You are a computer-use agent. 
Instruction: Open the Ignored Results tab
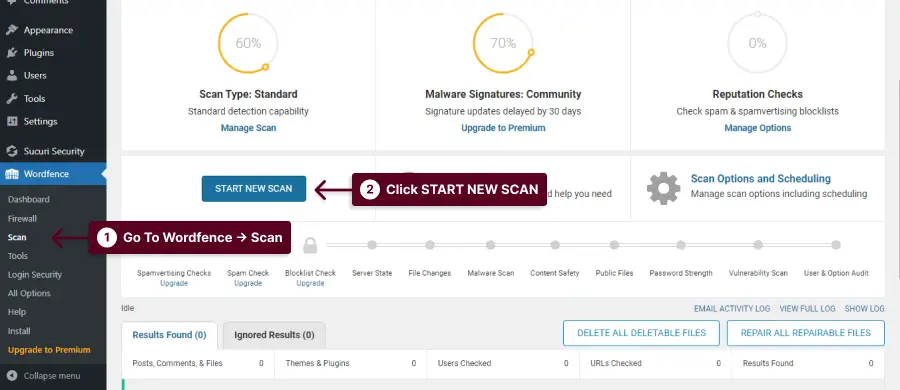[x=274, y=335]
